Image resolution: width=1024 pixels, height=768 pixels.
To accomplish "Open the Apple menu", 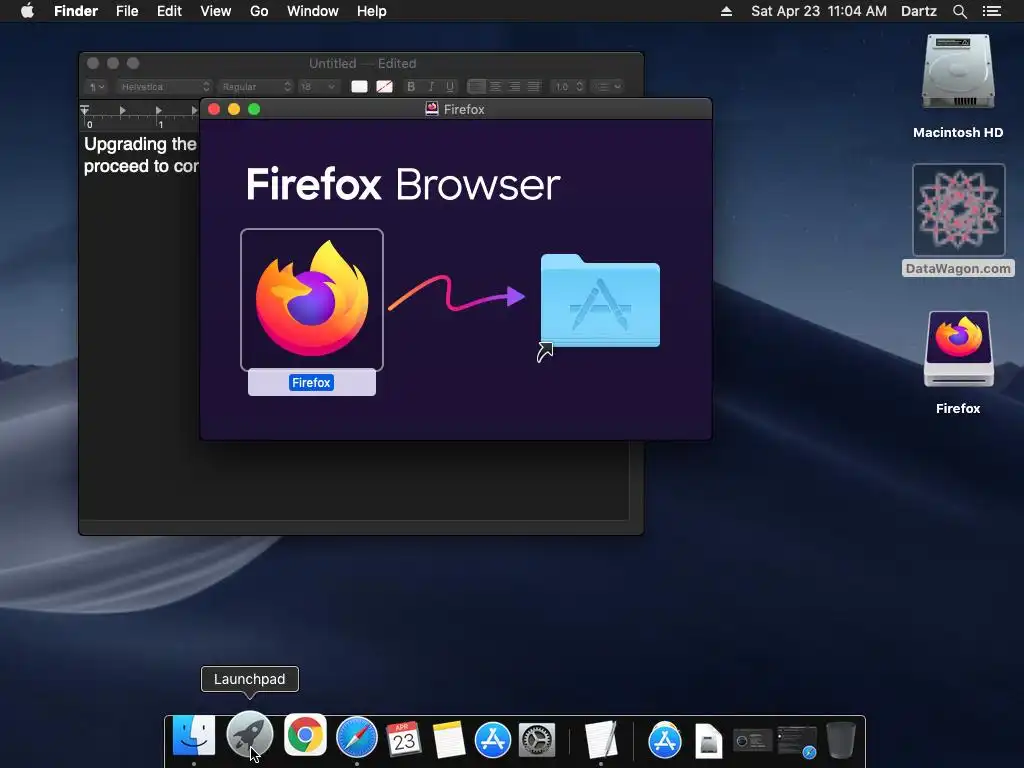I will (27, 11).
